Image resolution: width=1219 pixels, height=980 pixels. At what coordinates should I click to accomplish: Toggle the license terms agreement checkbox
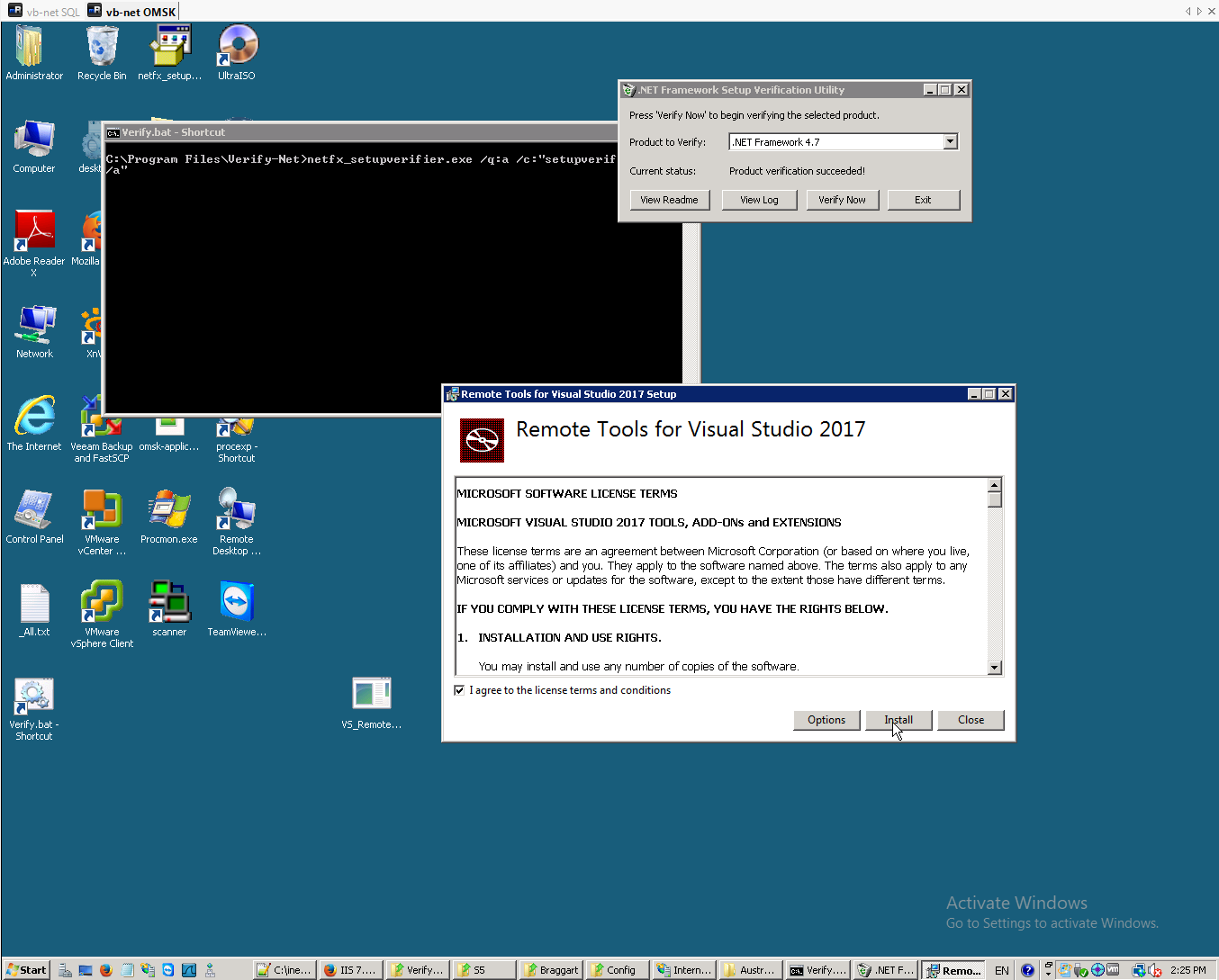click(460, 690)
